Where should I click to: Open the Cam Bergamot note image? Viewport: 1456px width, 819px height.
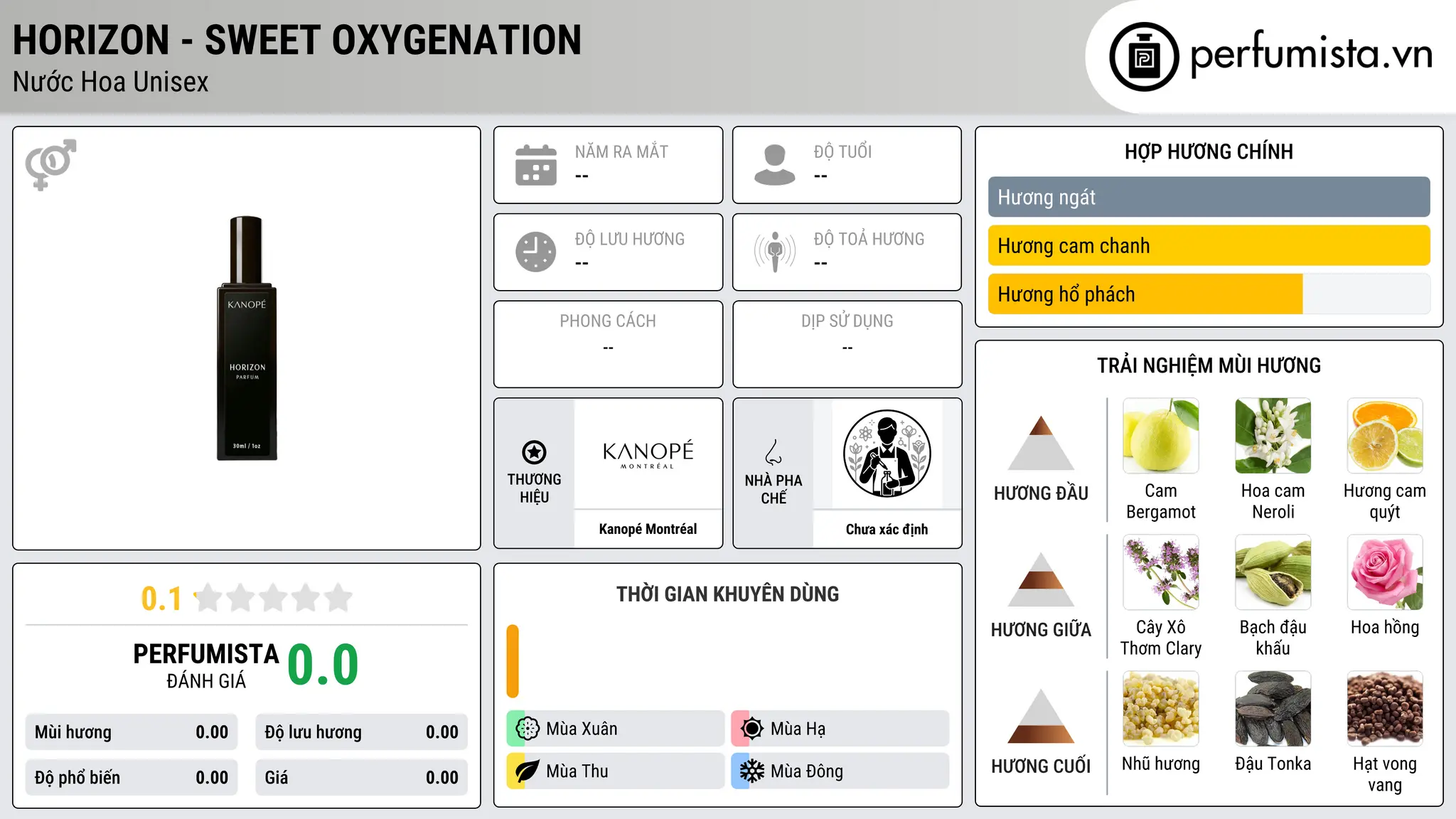(1161, 436)
